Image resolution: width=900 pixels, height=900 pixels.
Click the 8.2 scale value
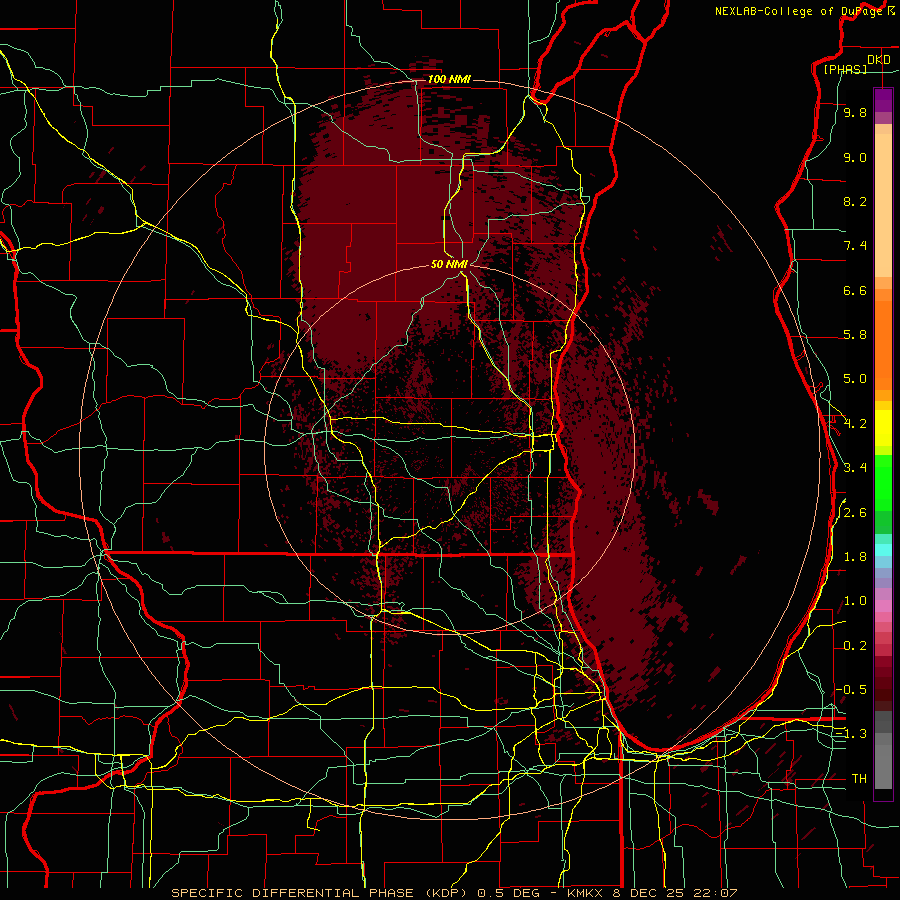(855, 201)
